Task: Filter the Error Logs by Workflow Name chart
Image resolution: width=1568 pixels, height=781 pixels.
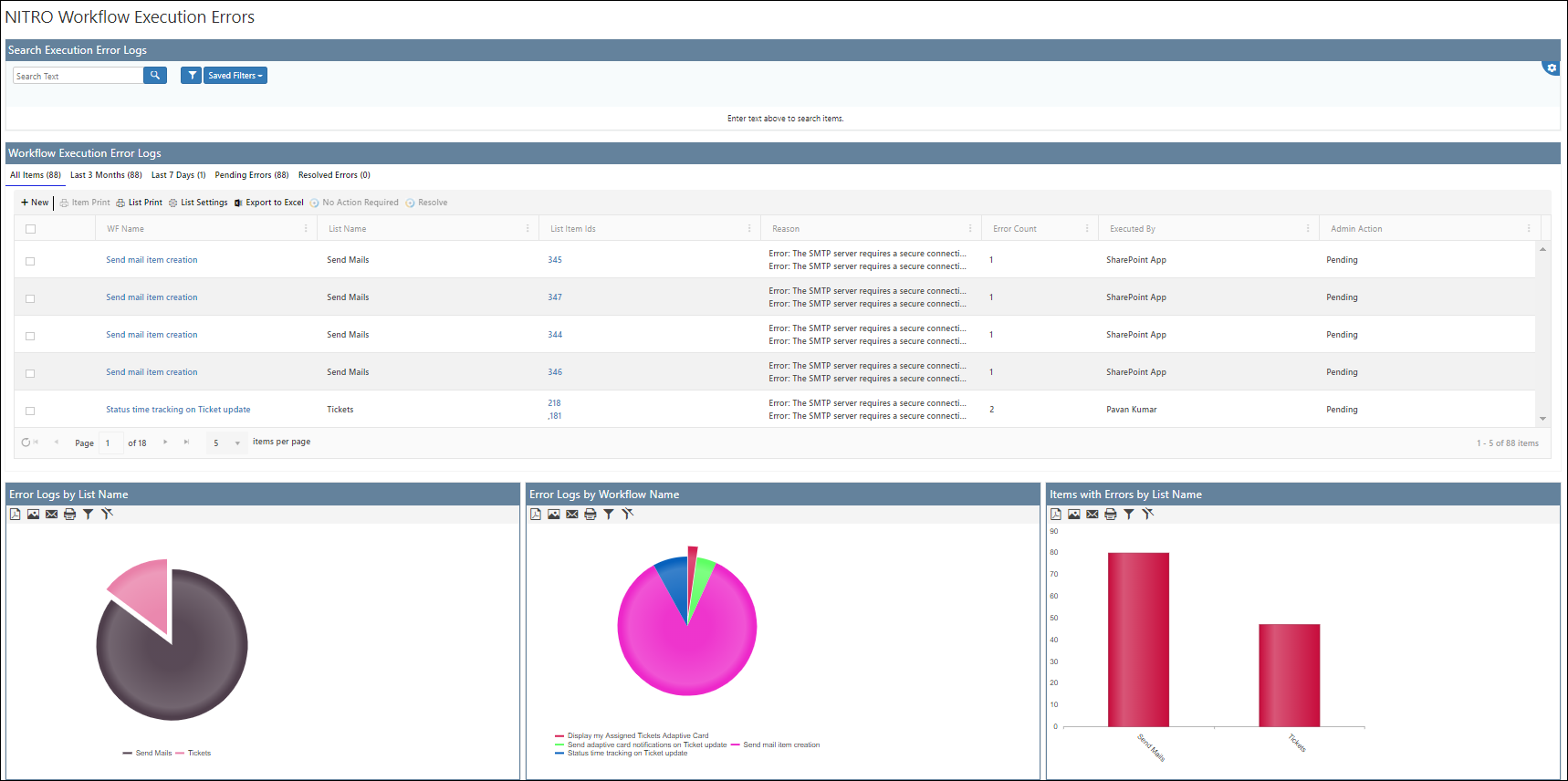Action: coord(608,515)
